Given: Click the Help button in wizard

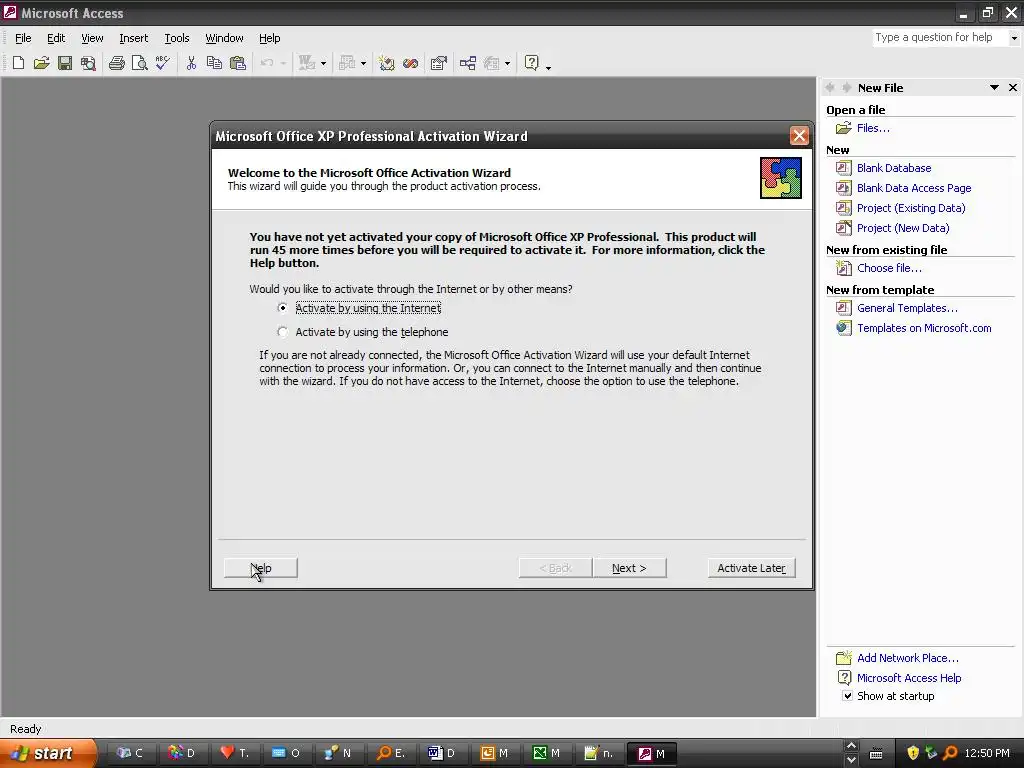Looking at the screenshot, I should coord(261,568).
